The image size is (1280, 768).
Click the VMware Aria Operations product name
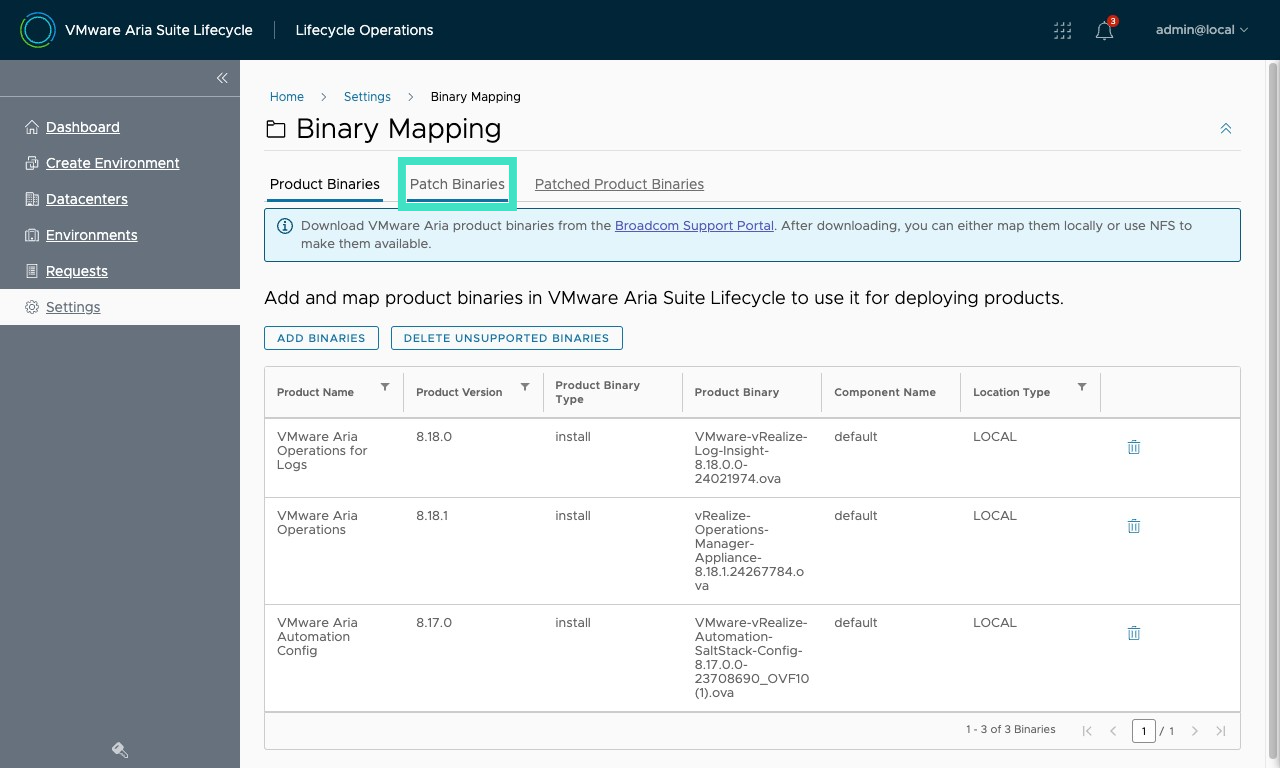pos(317,523)
